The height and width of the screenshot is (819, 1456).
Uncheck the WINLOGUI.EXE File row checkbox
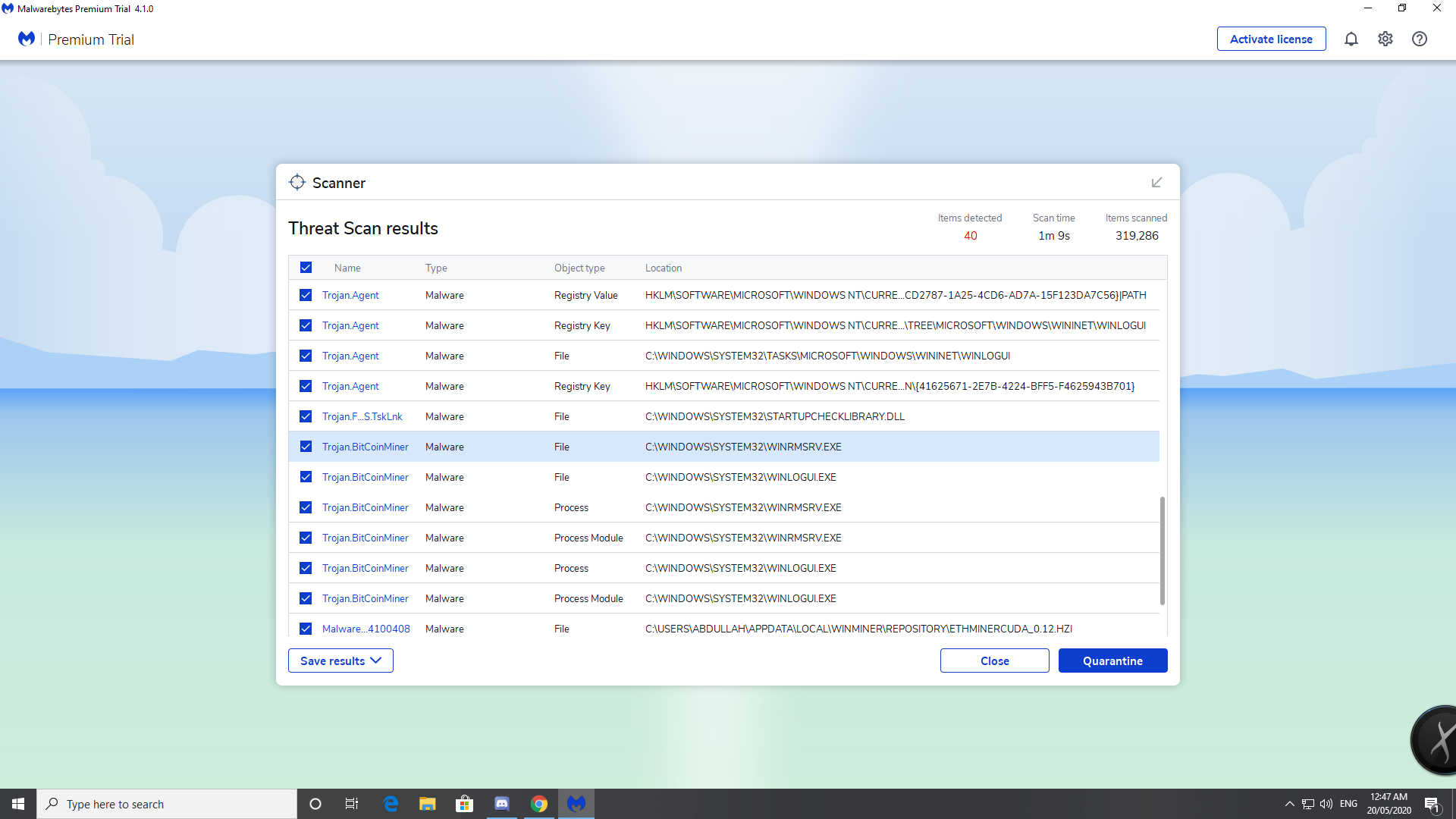(306, 477)
